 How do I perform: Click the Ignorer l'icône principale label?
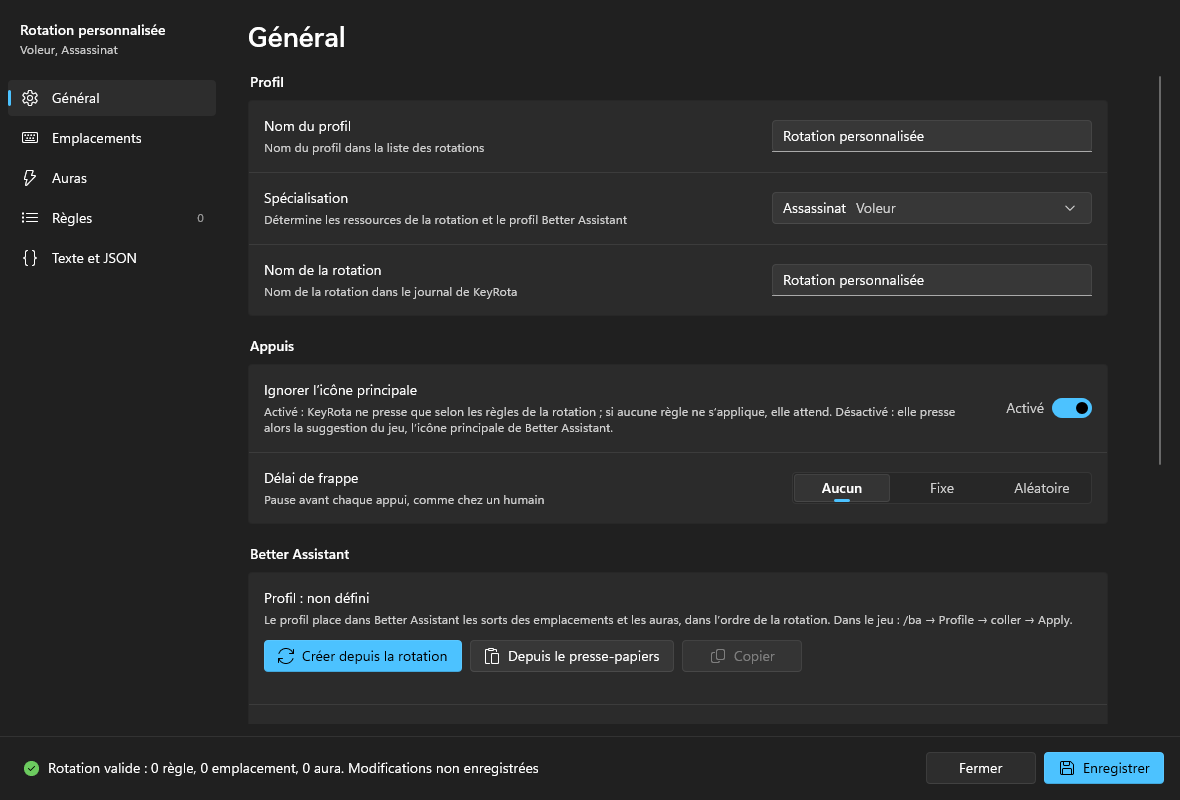coord(340,391)
